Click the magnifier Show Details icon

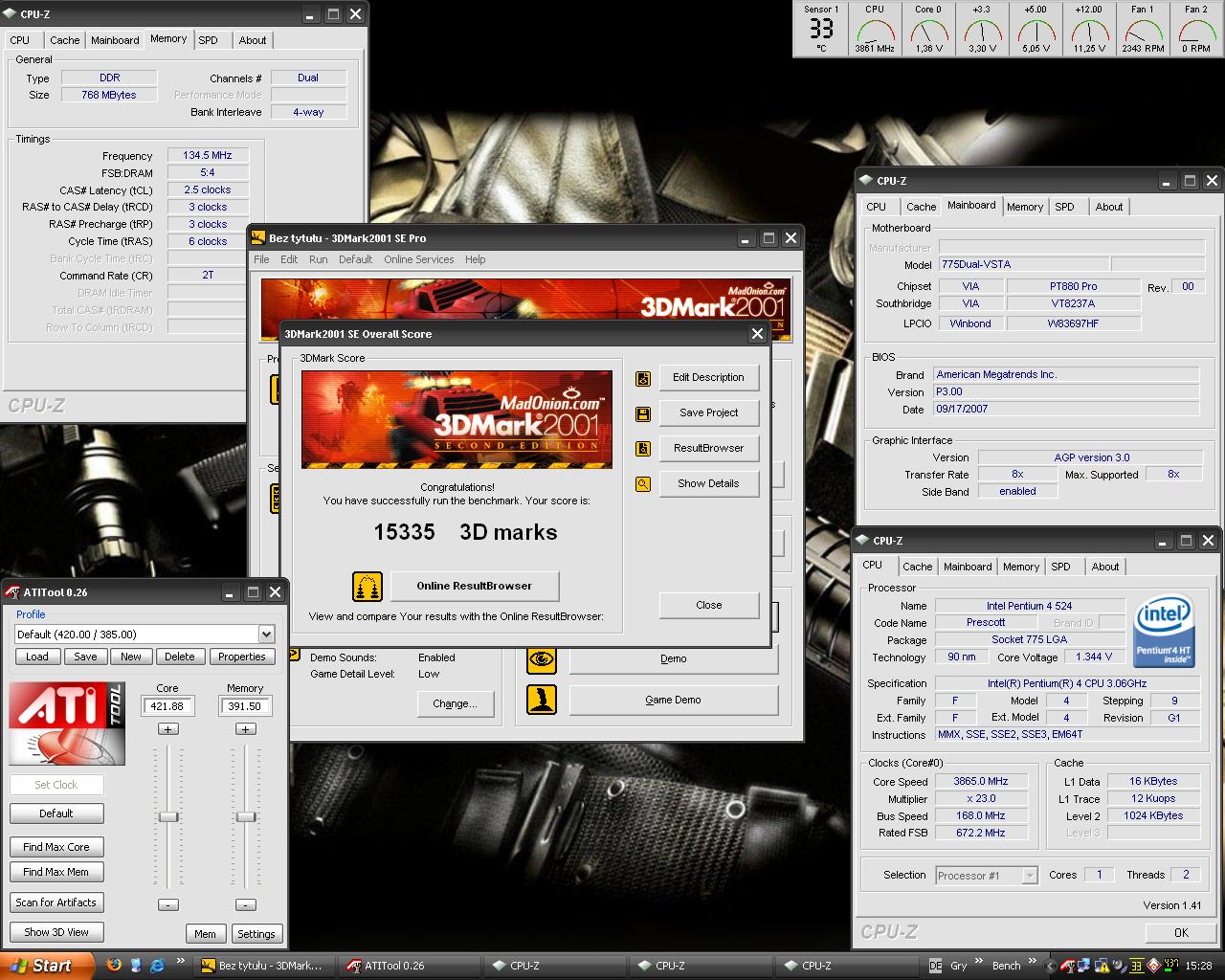click(643, 484)
